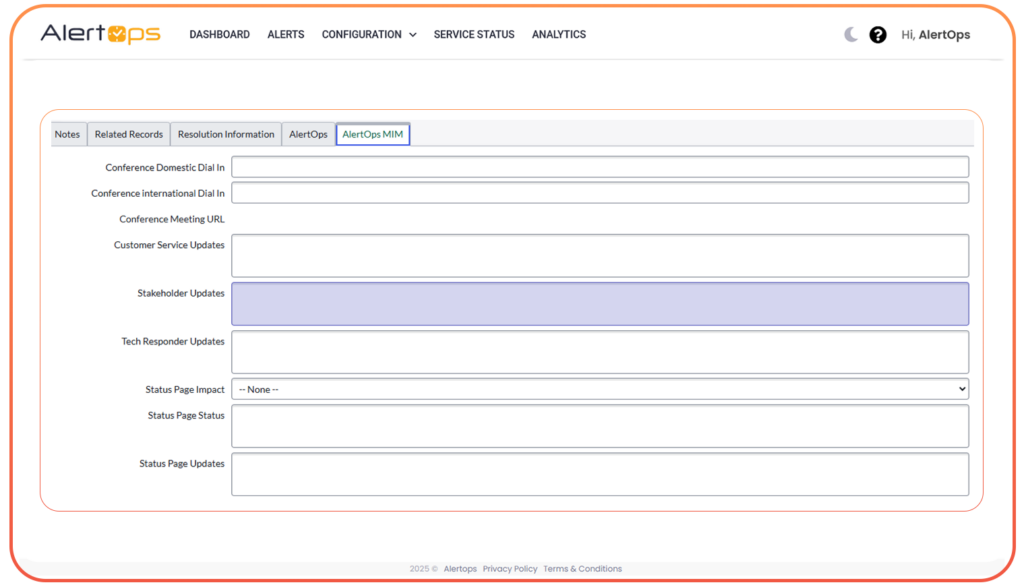Open the Alerts page

[285, 34]
